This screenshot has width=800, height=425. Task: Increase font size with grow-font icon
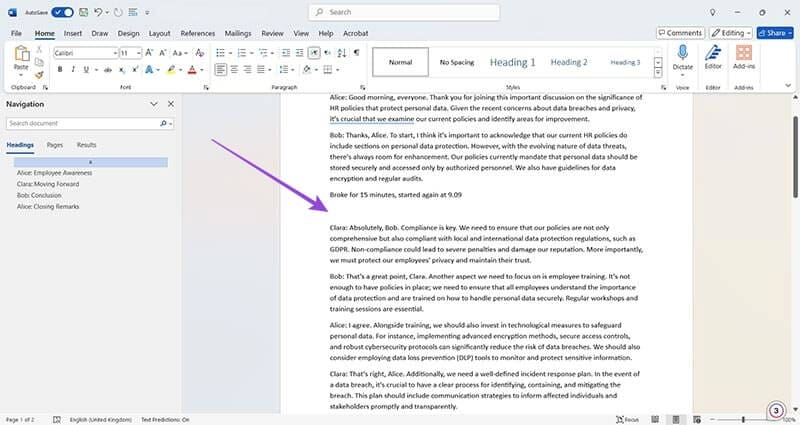click(x=149, y=53)
